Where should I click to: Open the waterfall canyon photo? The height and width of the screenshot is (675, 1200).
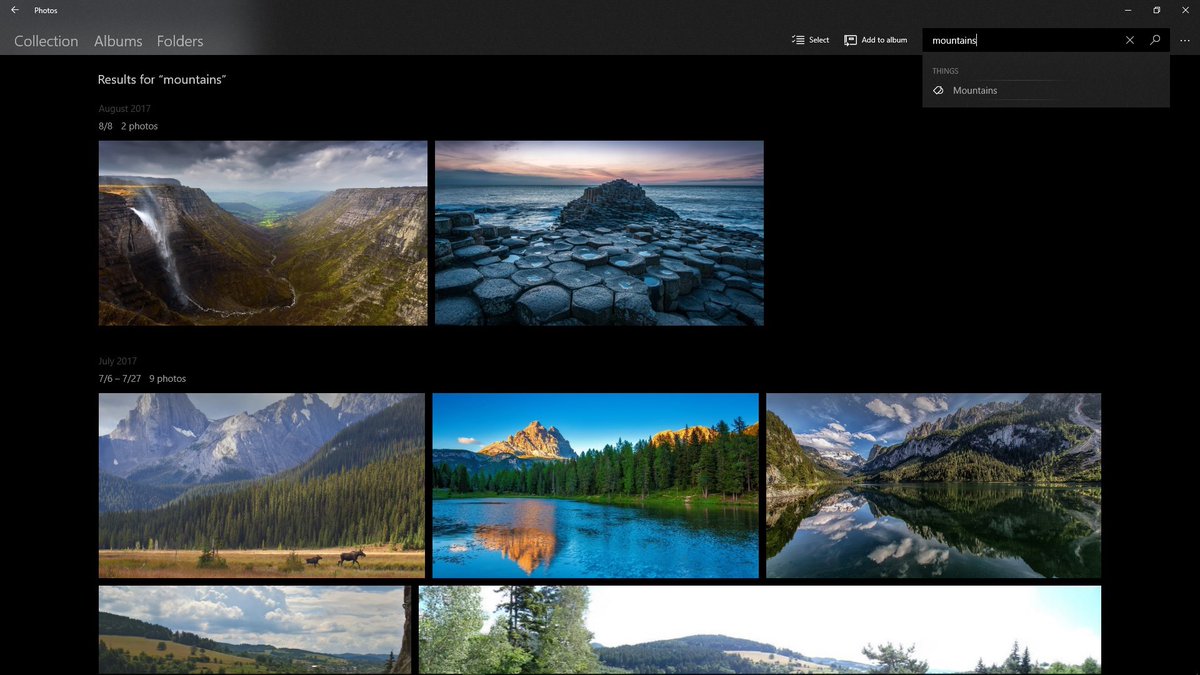click(x=263, y=233)
